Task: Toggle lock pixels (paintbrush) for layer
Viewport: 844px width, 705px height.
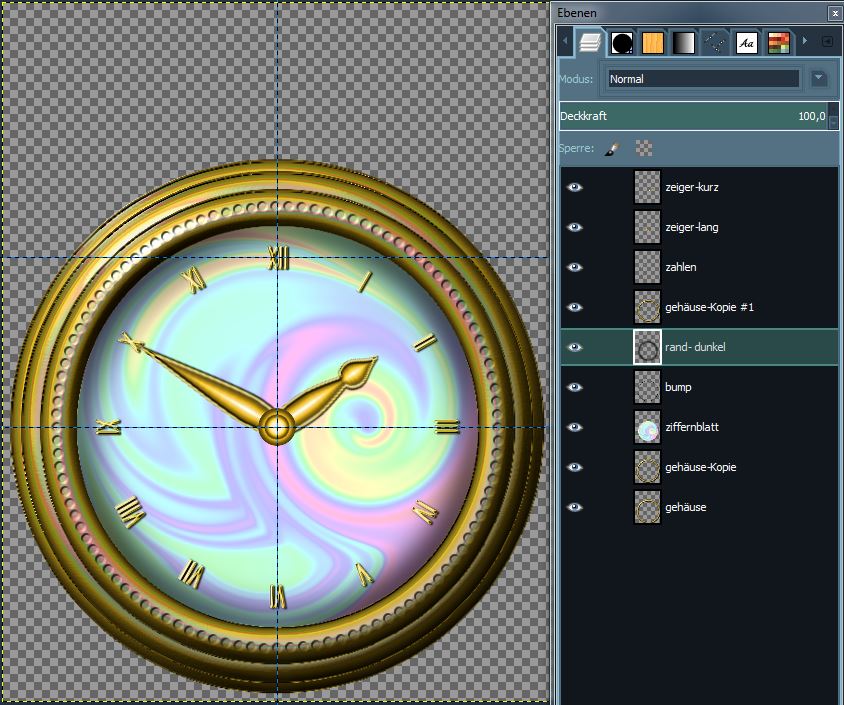Action: pos(612,148)
